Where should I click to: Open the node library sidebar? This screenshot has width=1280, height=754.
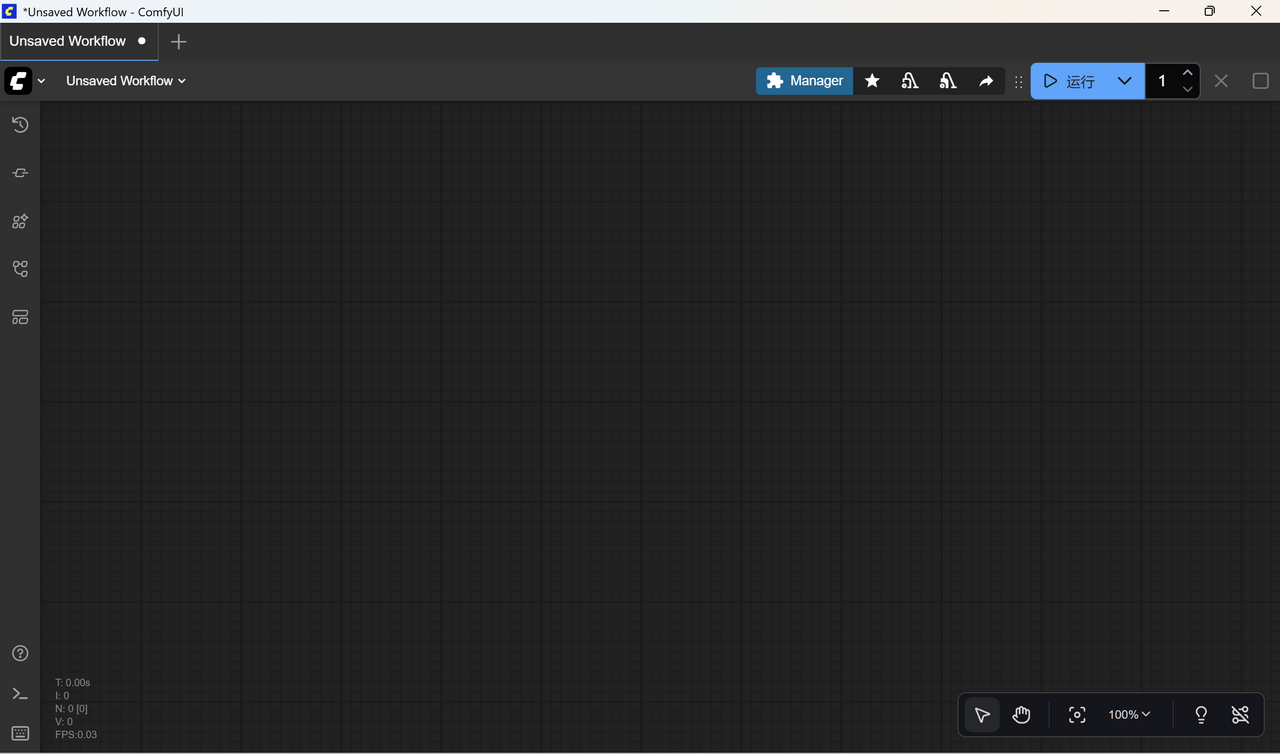click(x=19, y=221)
